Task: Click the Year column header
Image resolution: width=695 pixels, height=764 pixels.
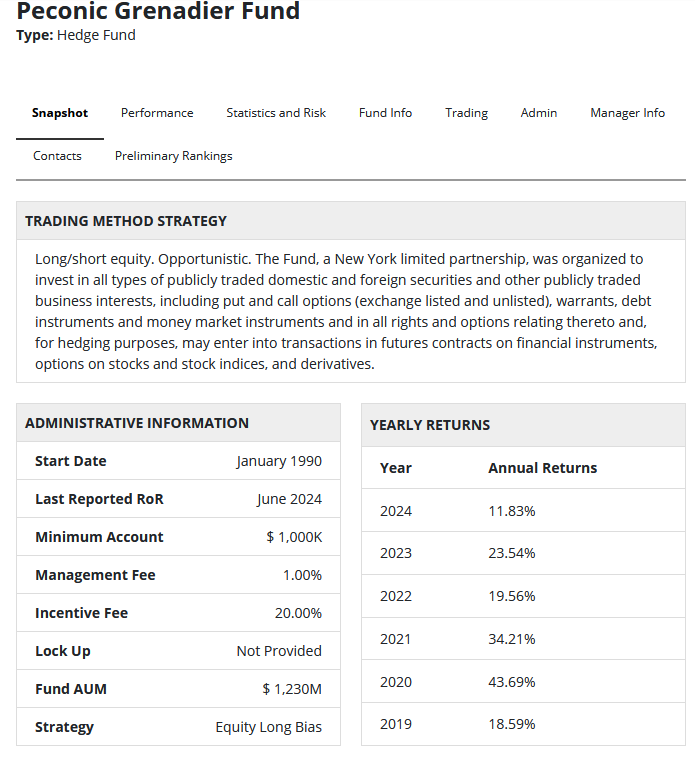Action: click(x=396, y=468)
